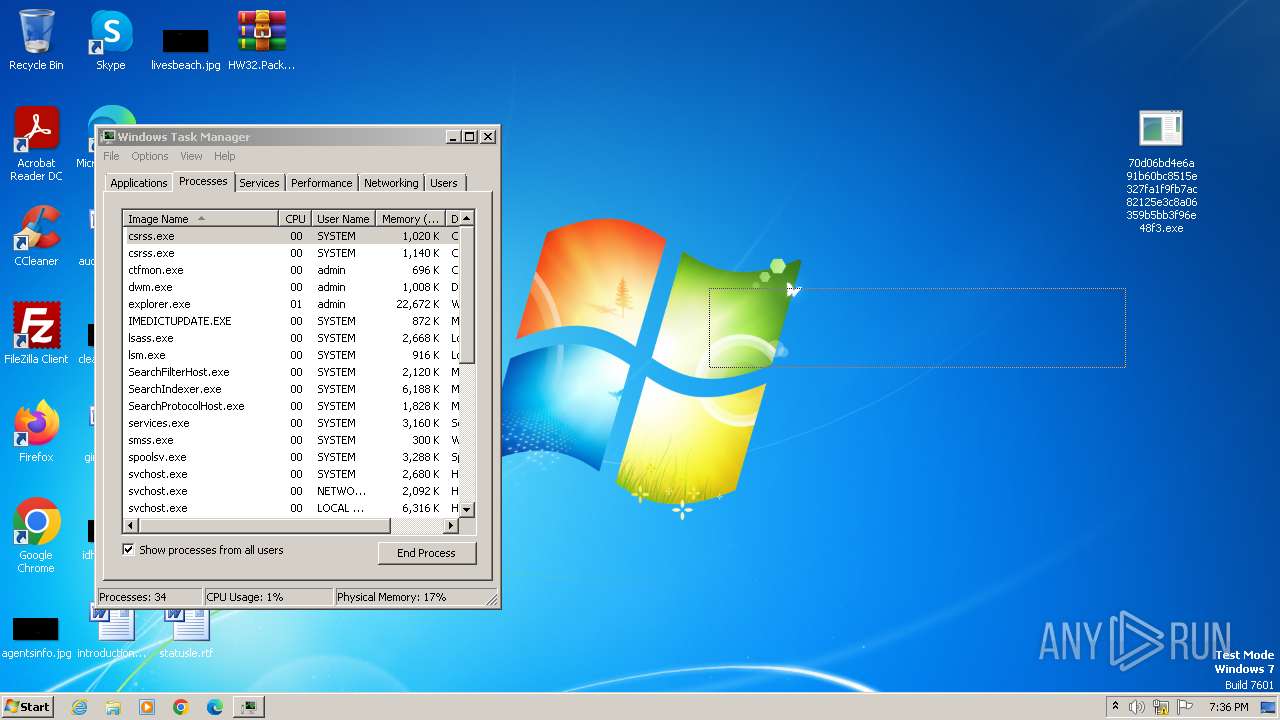The image size is (1280, 720).
Task: Sort processes by Image Name column
Action: [x=201, y=218]
